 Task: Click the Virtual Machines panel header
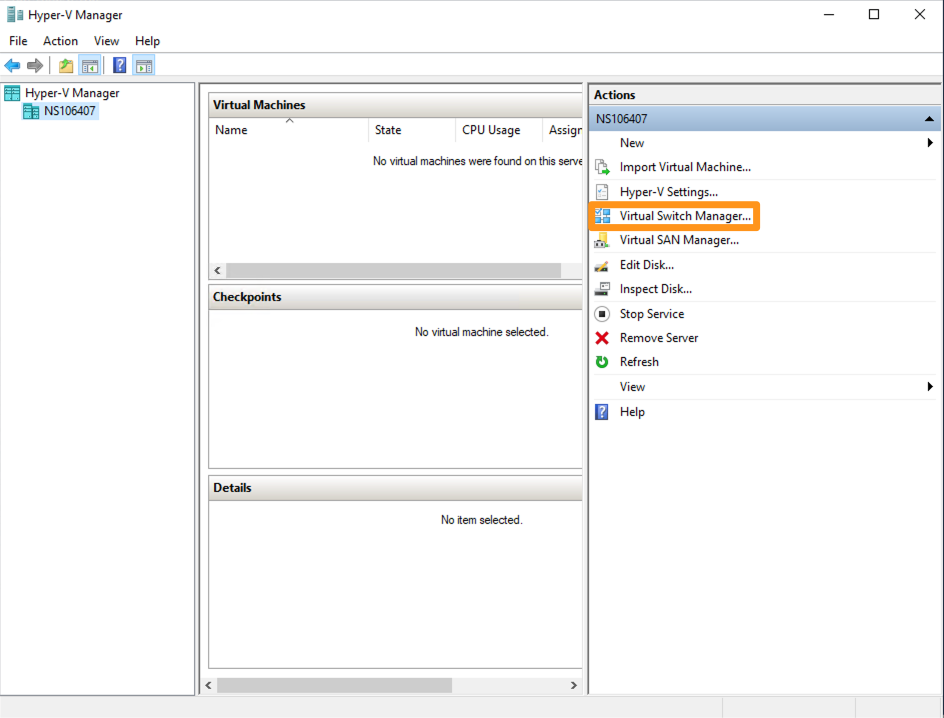click(396, 105)
